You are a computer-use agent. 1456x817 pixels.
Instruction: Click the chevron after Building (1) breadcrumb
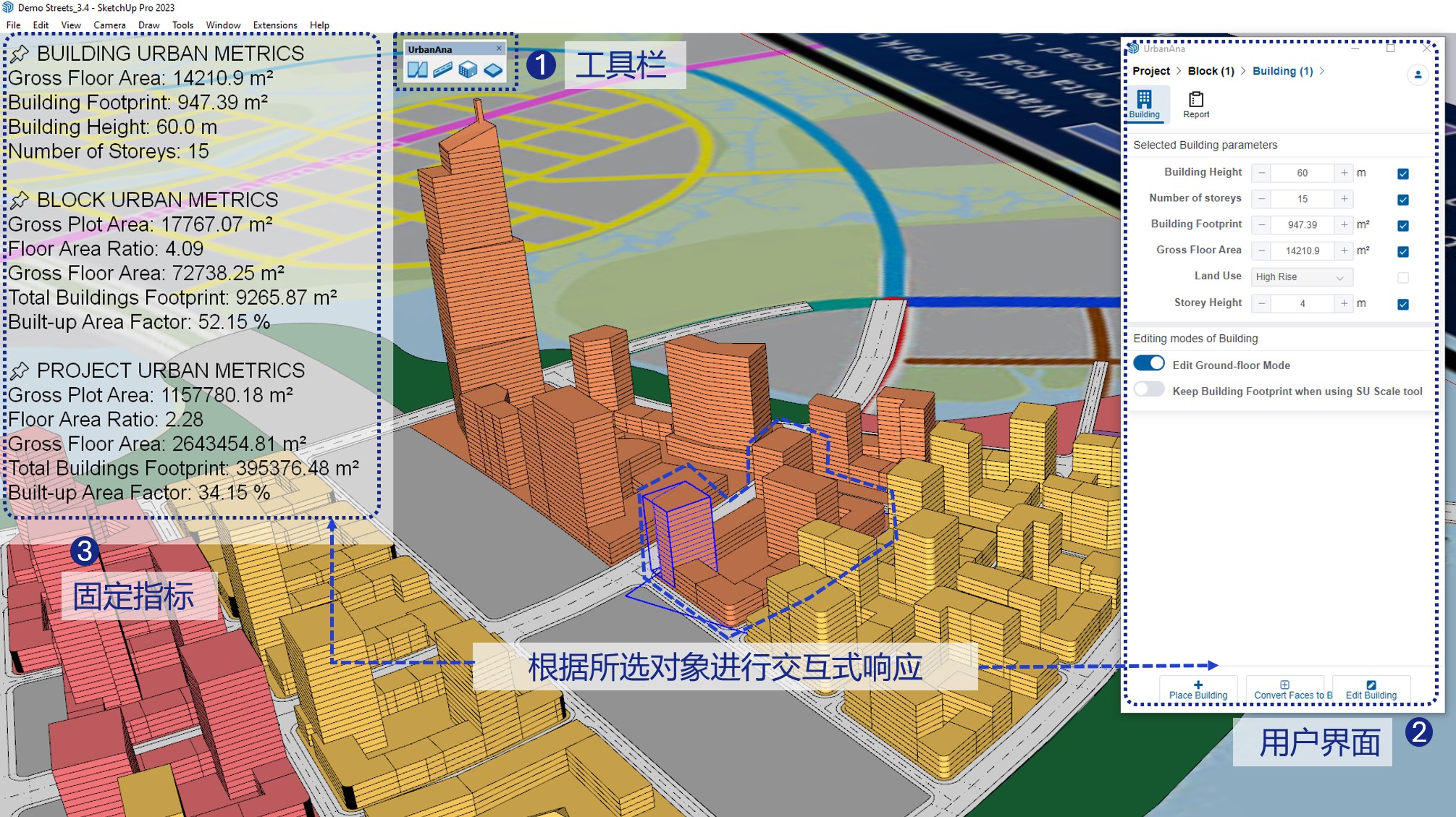tap(1323, 71)
